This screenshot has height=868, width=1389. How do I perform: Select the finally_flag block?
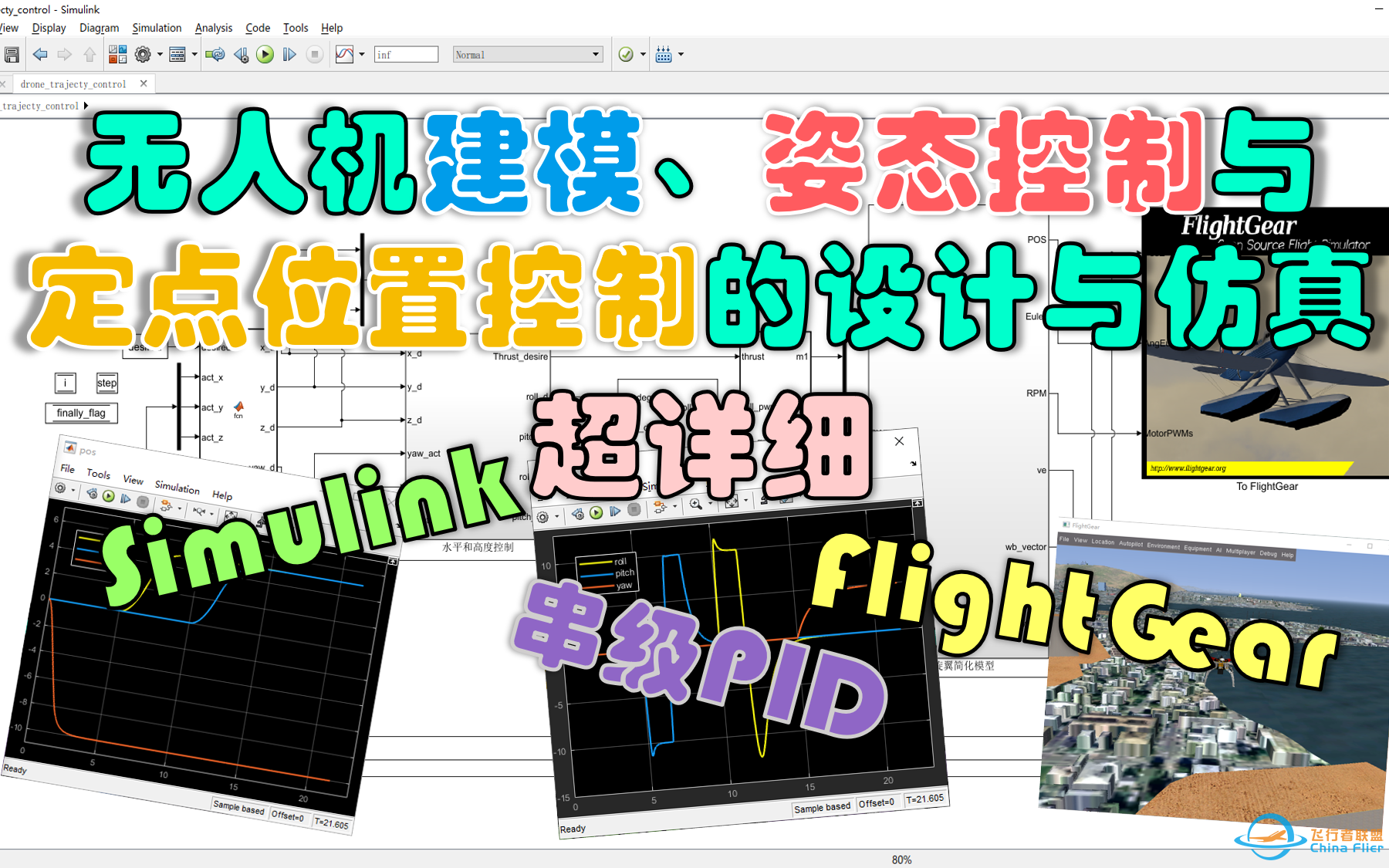pyautogui.click(x=81, y=413)
